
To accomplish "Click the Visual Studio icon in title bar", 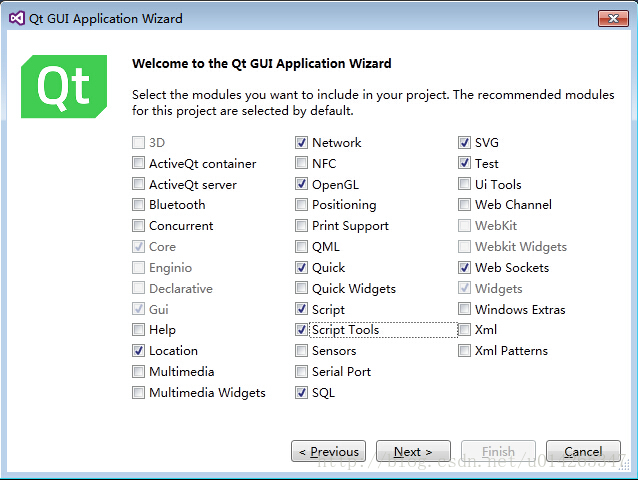I will [17, 18].
